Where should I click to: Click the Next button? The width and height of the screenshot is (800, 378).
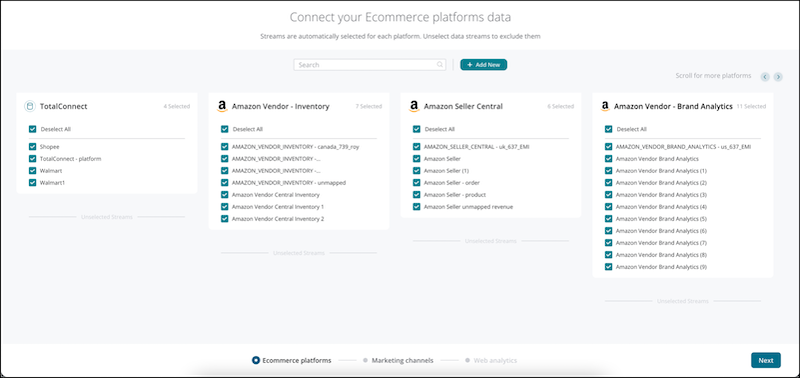(x=766, y=360)
